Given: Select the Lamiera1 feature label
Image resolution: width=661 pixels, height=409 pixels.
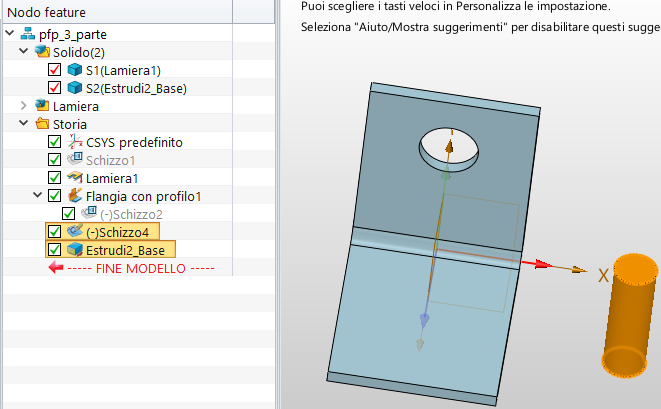Looking at the screenshot, I should pos(112,178).
